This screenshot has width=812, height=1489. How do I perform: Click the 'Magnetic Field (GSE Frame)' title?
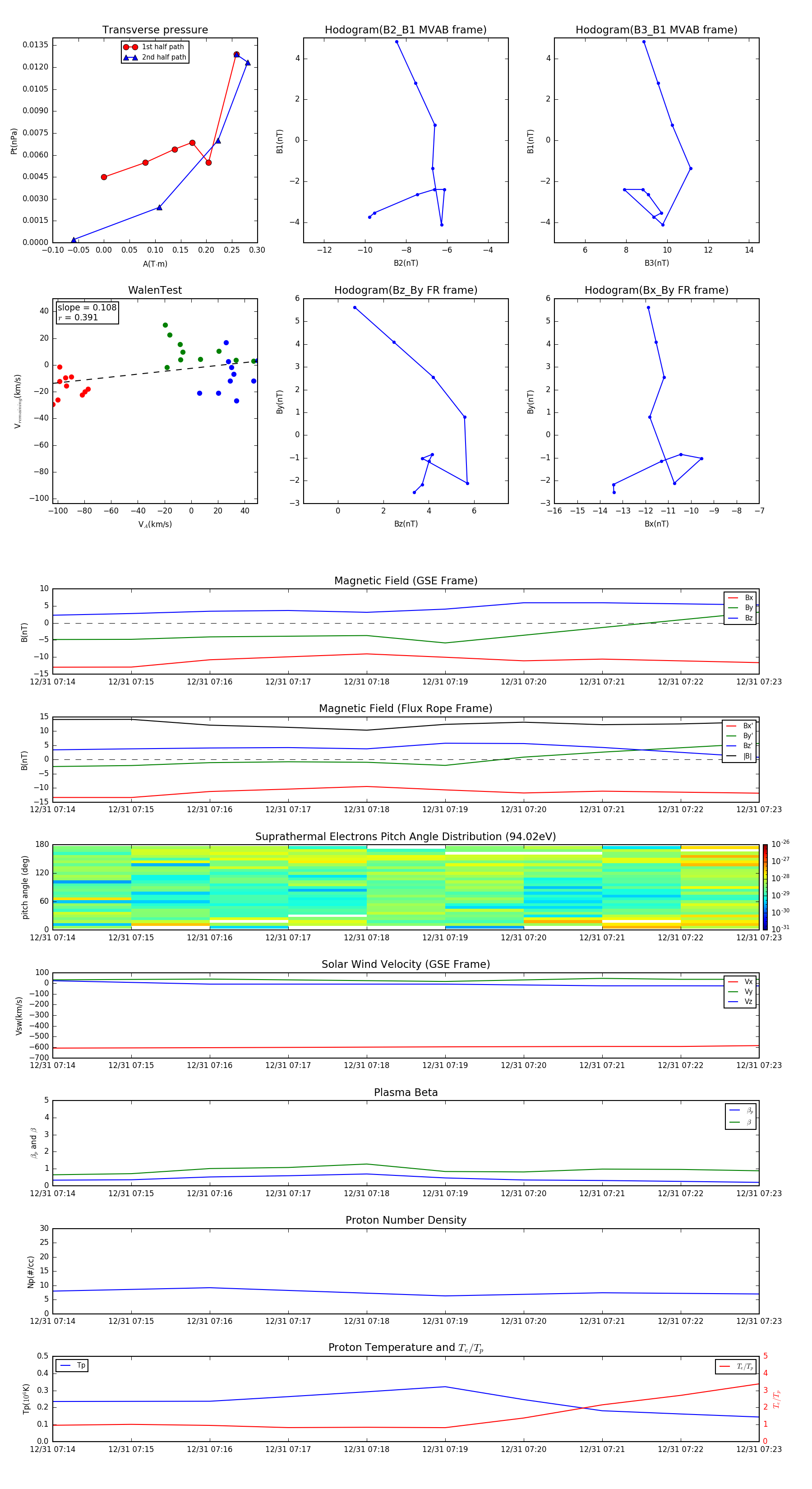tap(406, 581)
